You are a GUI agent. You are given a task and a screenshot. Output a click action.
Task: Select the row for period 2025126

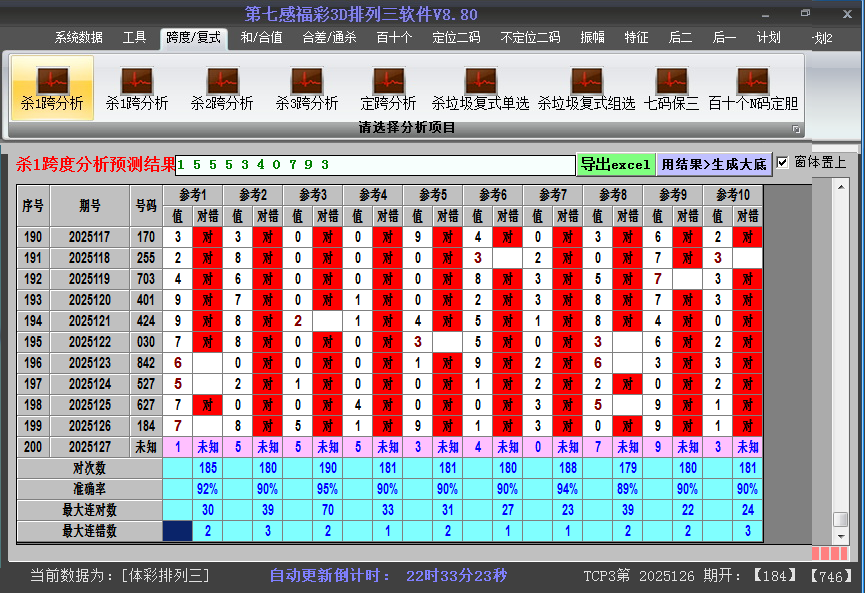(389, 426)
